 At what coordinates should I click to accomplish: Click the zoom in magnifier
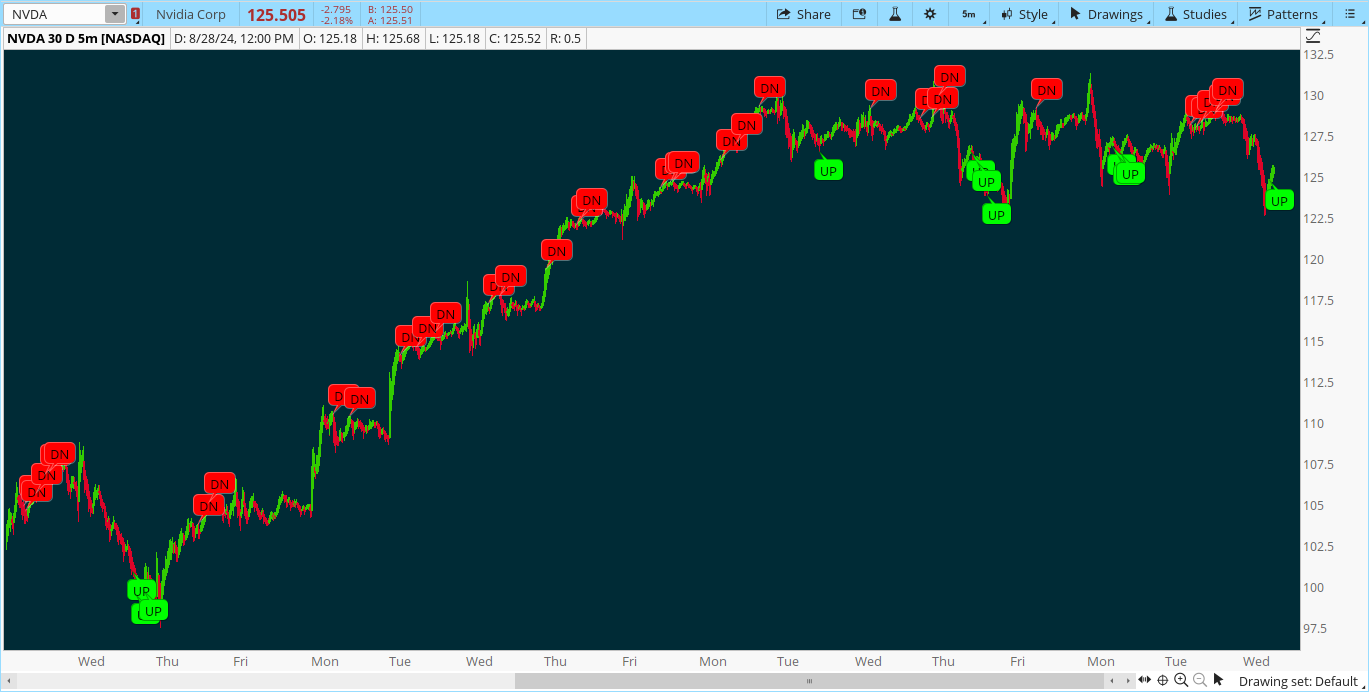click(x=1181, y=680)
